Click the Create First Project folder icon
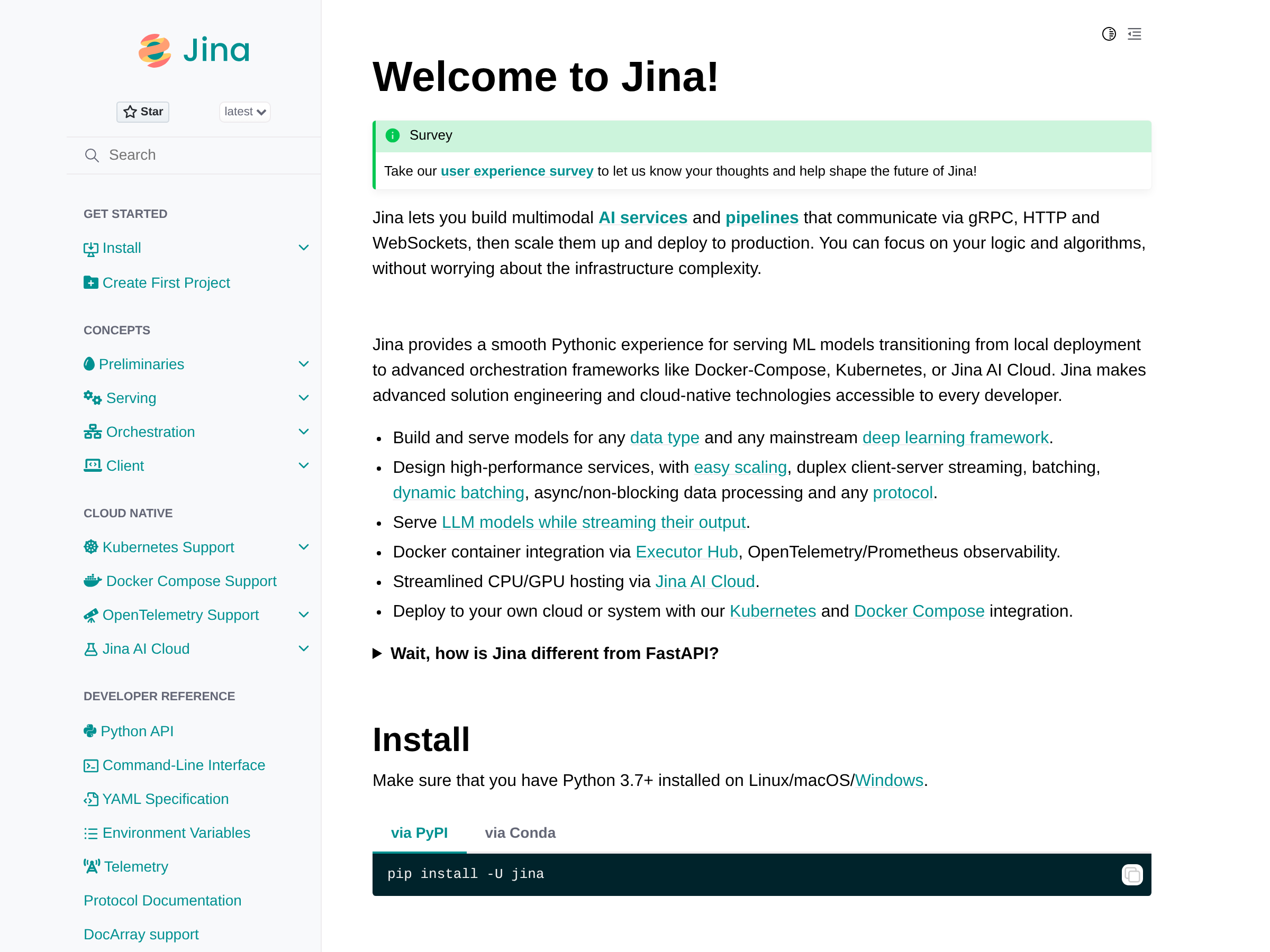The image size is (1270, 952). pos(90,282)
